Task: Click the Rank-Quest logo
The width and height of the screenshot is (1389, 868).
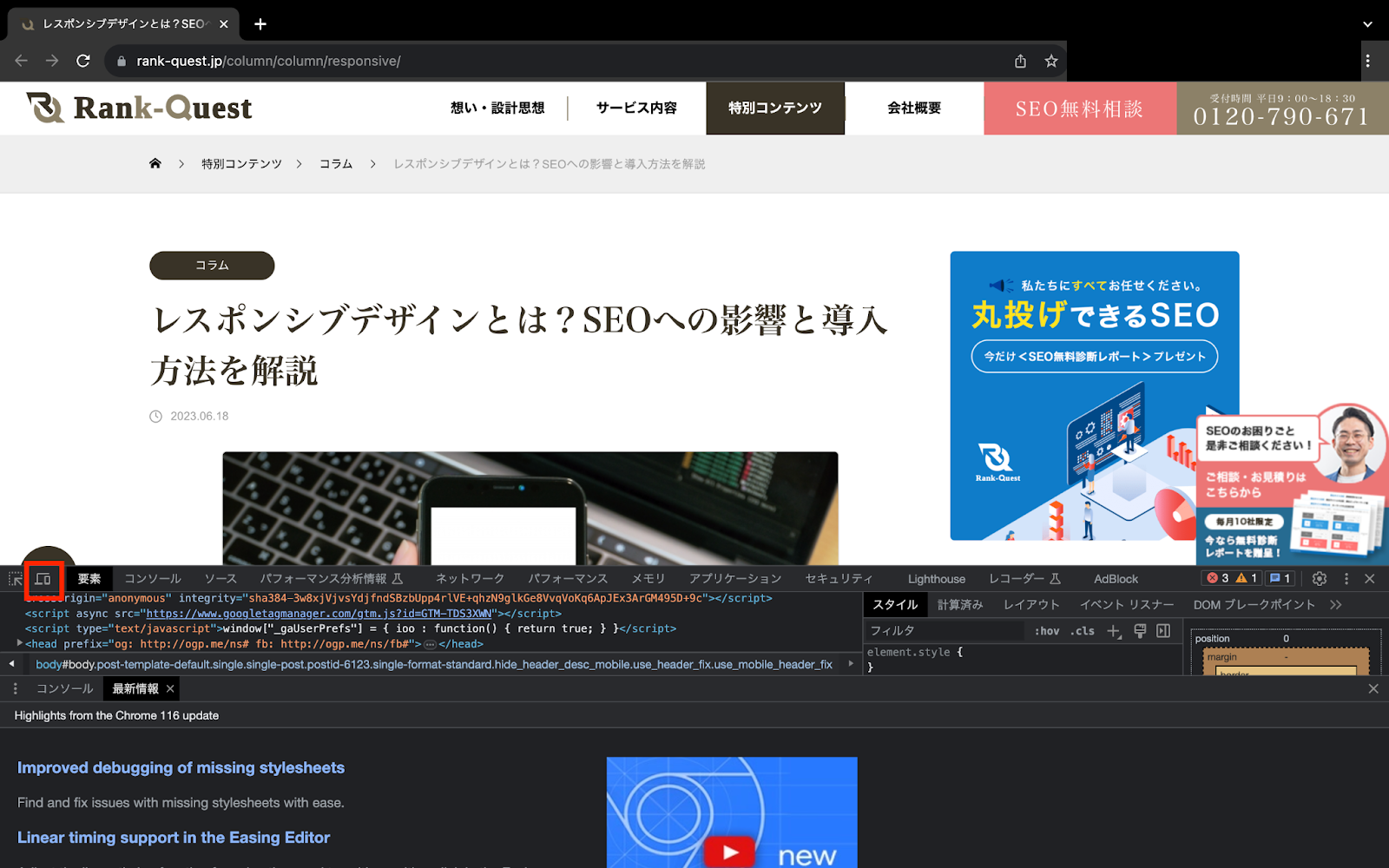Action: coord(139,108)
